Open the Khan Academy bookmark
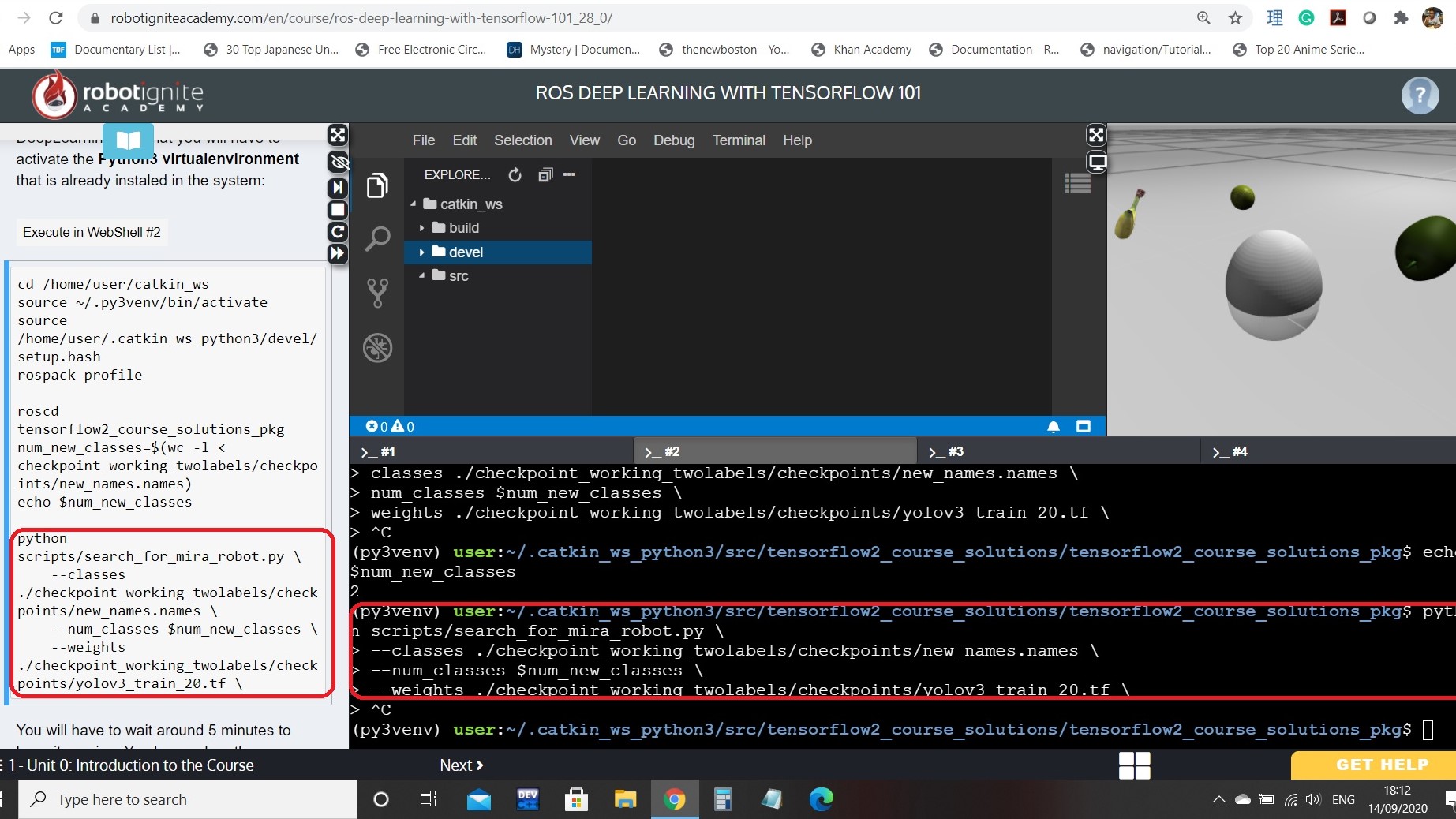The image size is (1456, 819). (x=861, y=50)
